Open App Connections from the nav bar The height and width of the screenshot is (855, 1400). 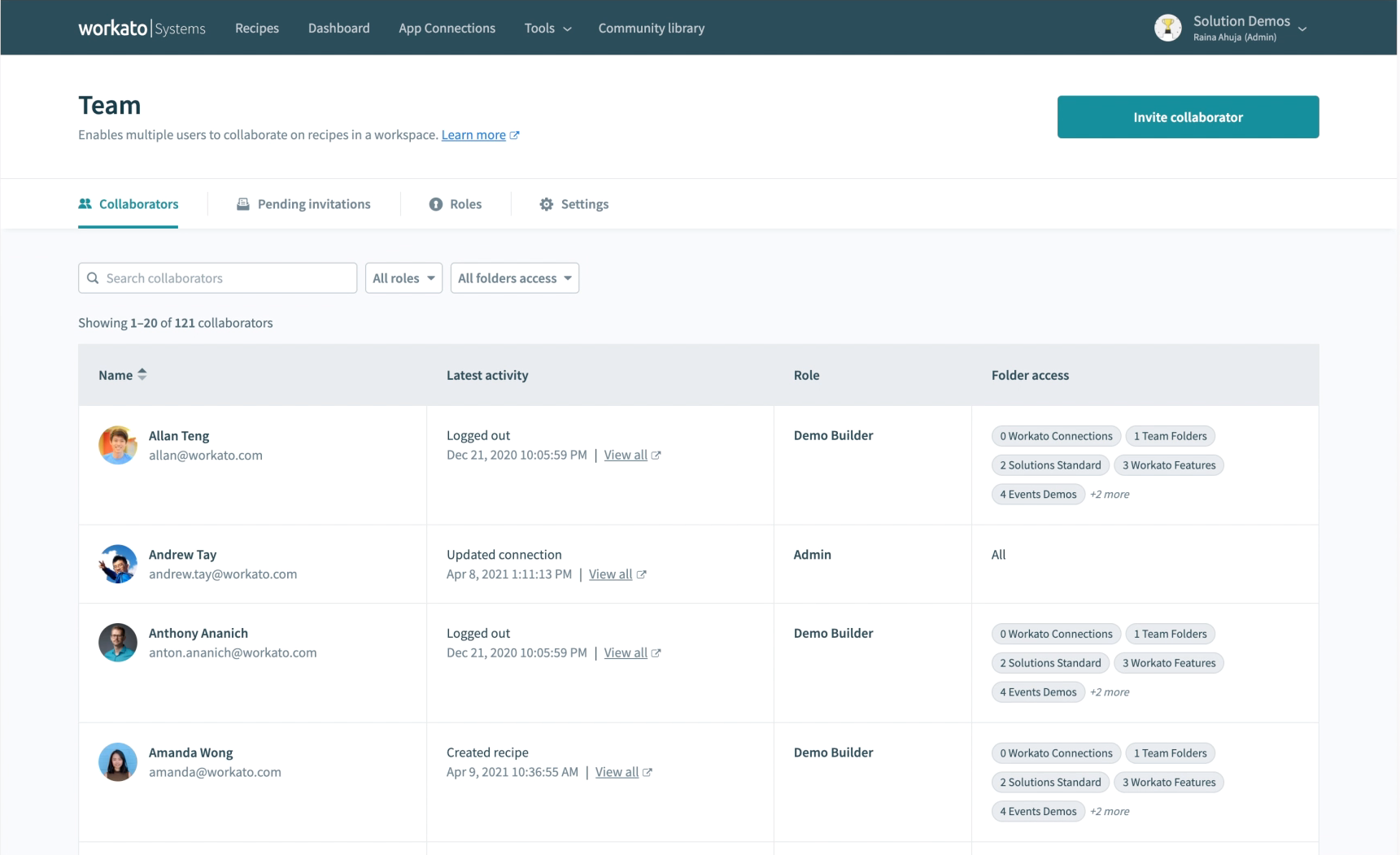pos(447,28)
